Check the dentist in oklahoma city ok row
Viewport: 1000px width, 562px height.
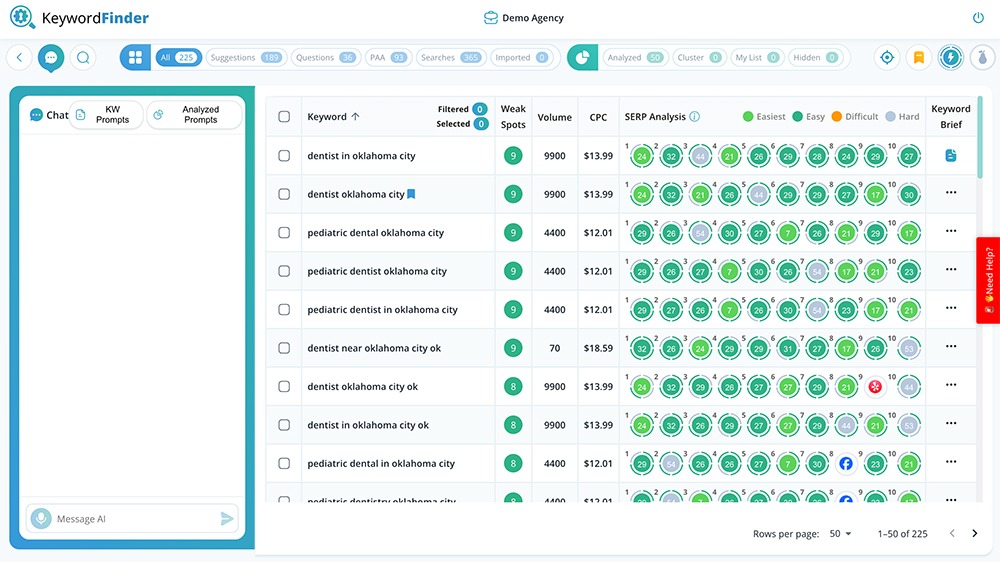click(284, 425)
